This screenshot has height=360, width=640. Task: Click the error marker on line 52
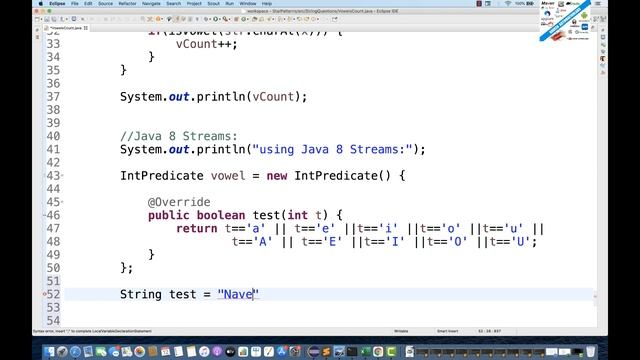44,294
